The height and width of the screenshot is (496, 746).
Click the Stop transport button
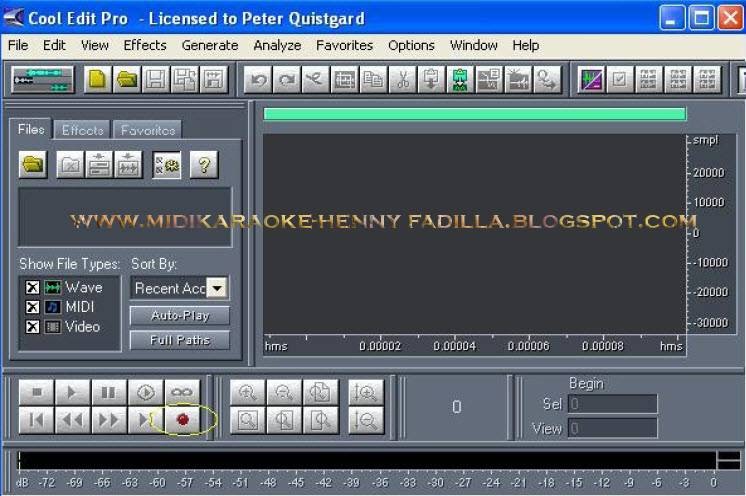coord(37,392)
